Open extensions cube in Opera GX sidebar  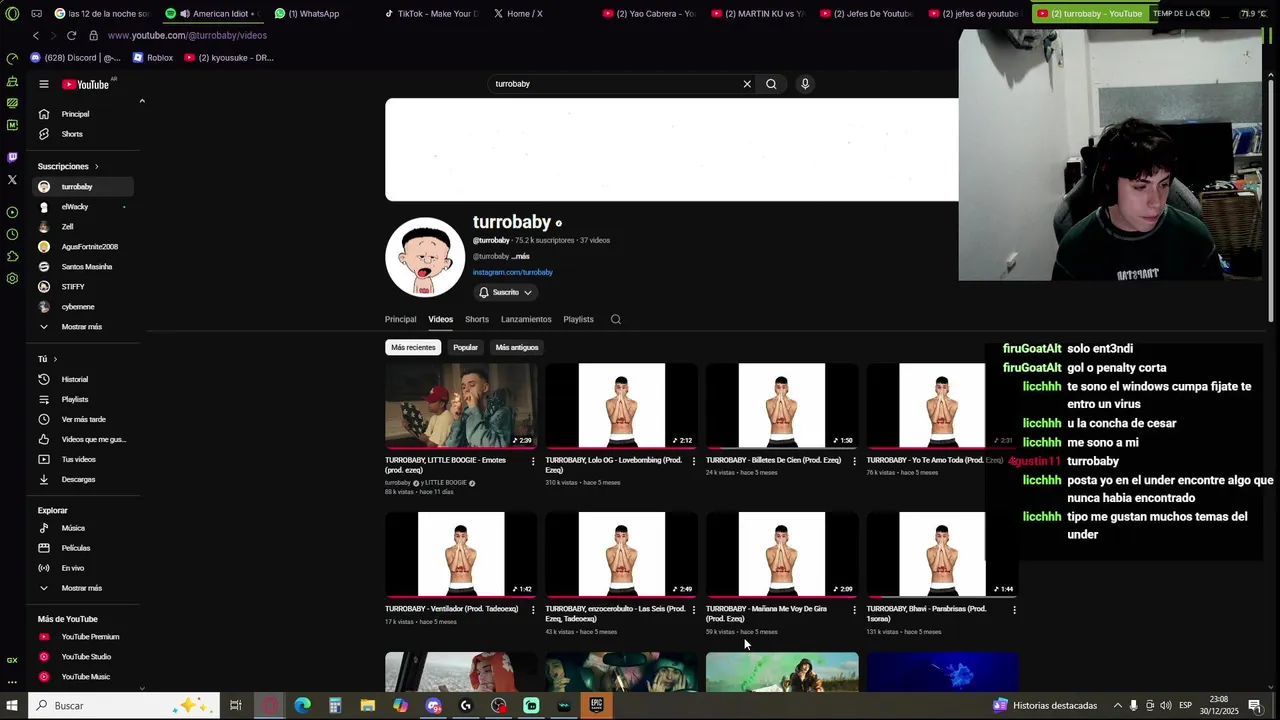[12, 256]
